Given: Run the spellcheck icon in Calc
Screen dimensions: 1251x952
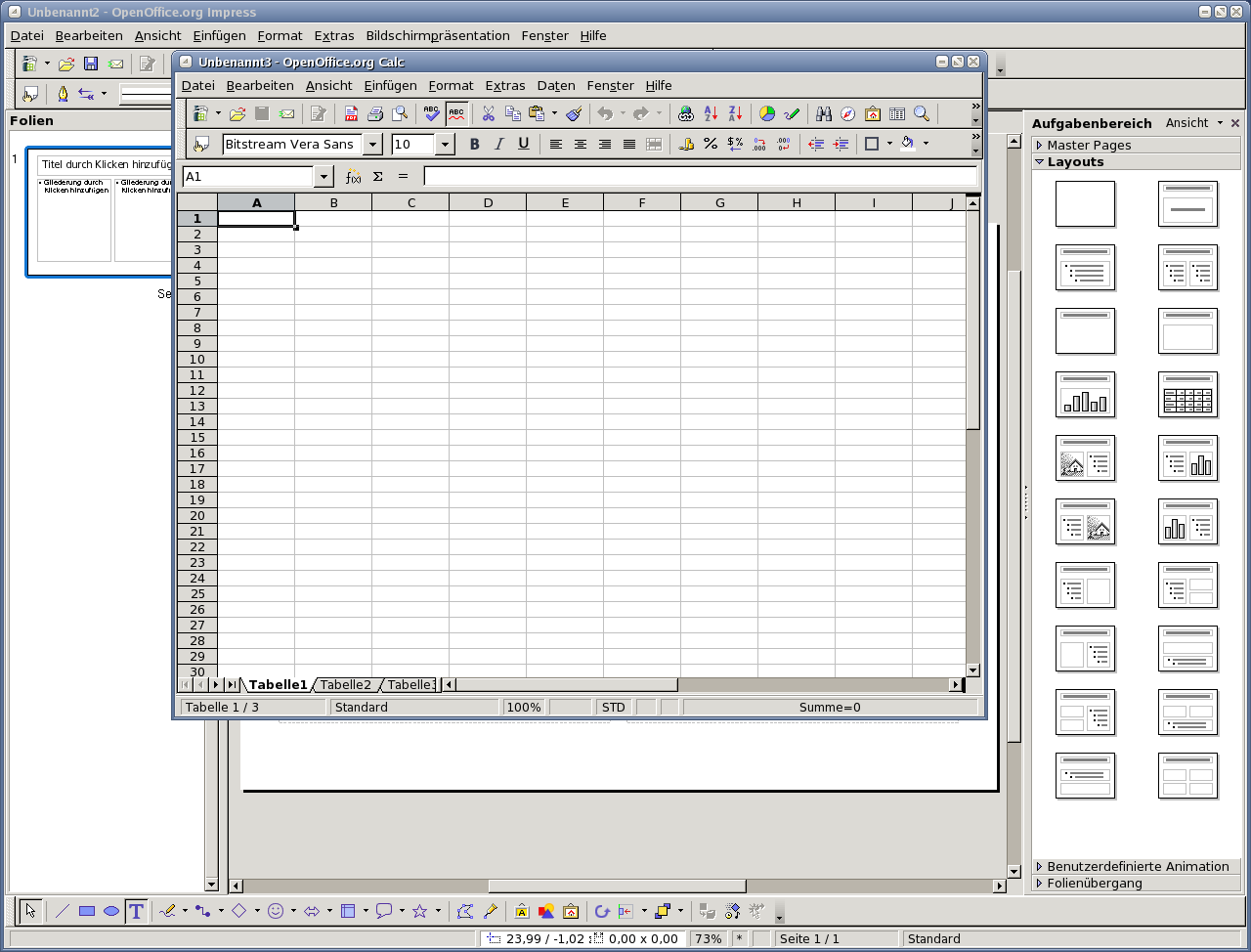Looking at the screenshot, I should [432, 113].
